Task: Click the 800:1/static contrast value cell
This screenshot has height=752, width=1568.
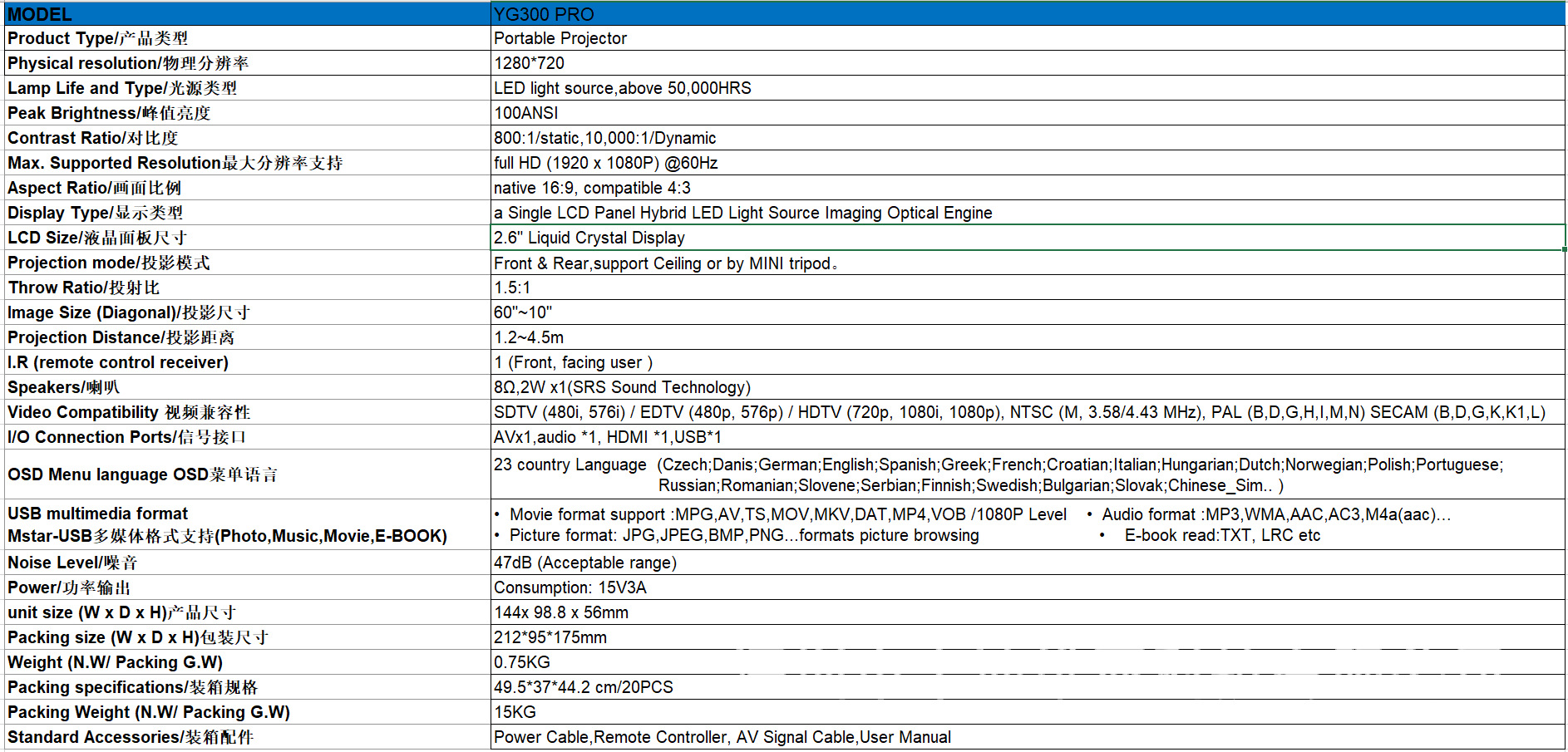Action: (x=1028, y=138)
